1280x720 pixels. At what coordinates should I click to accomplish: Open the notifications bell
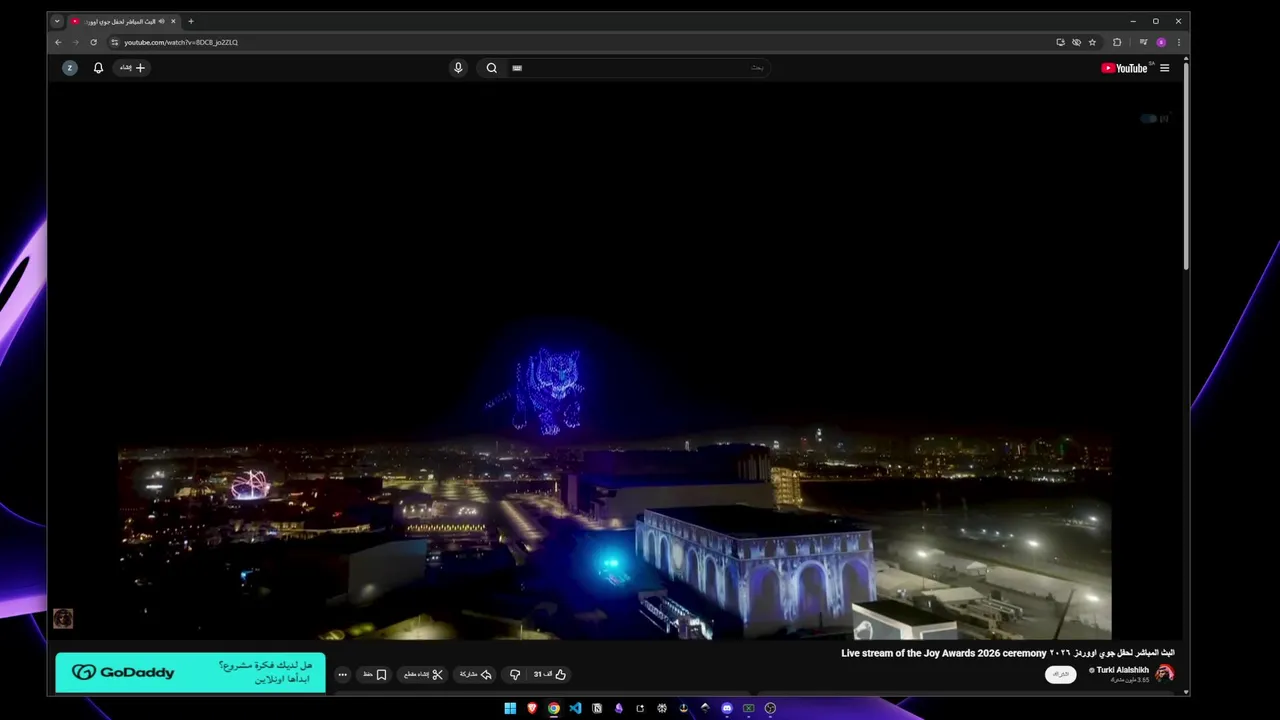tap(98, 68)
